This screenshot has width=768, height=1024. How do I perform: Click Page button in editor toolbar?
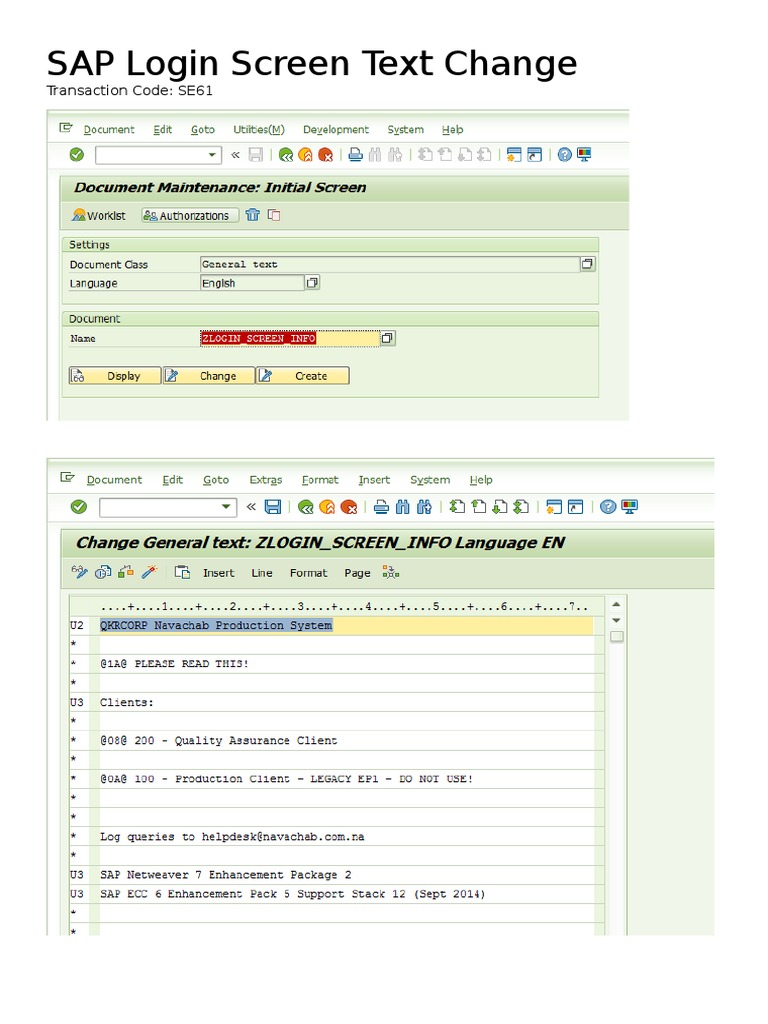tap(357, 573)
